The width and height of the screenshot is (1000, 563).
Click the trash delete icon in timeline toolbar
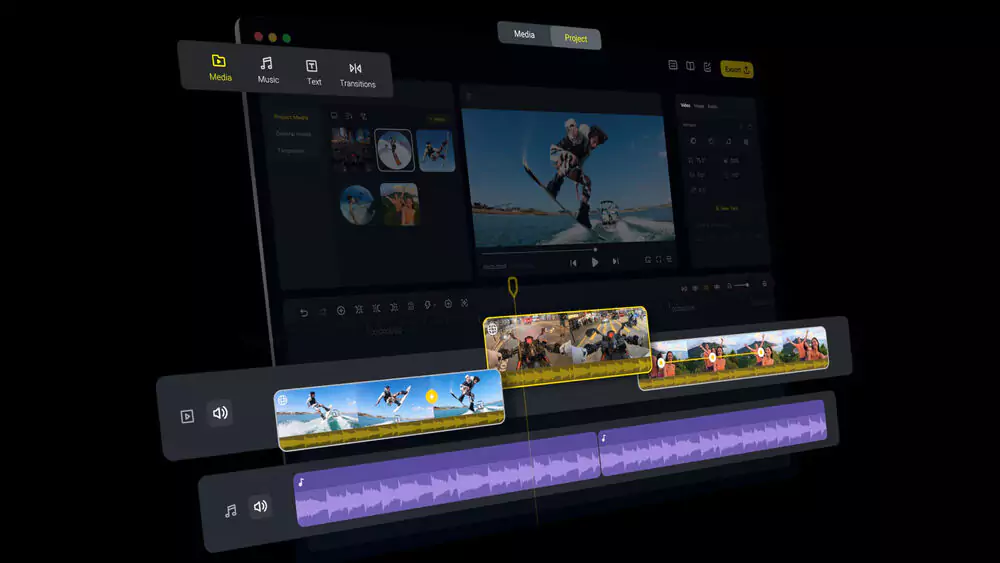(x=410, y=306)
